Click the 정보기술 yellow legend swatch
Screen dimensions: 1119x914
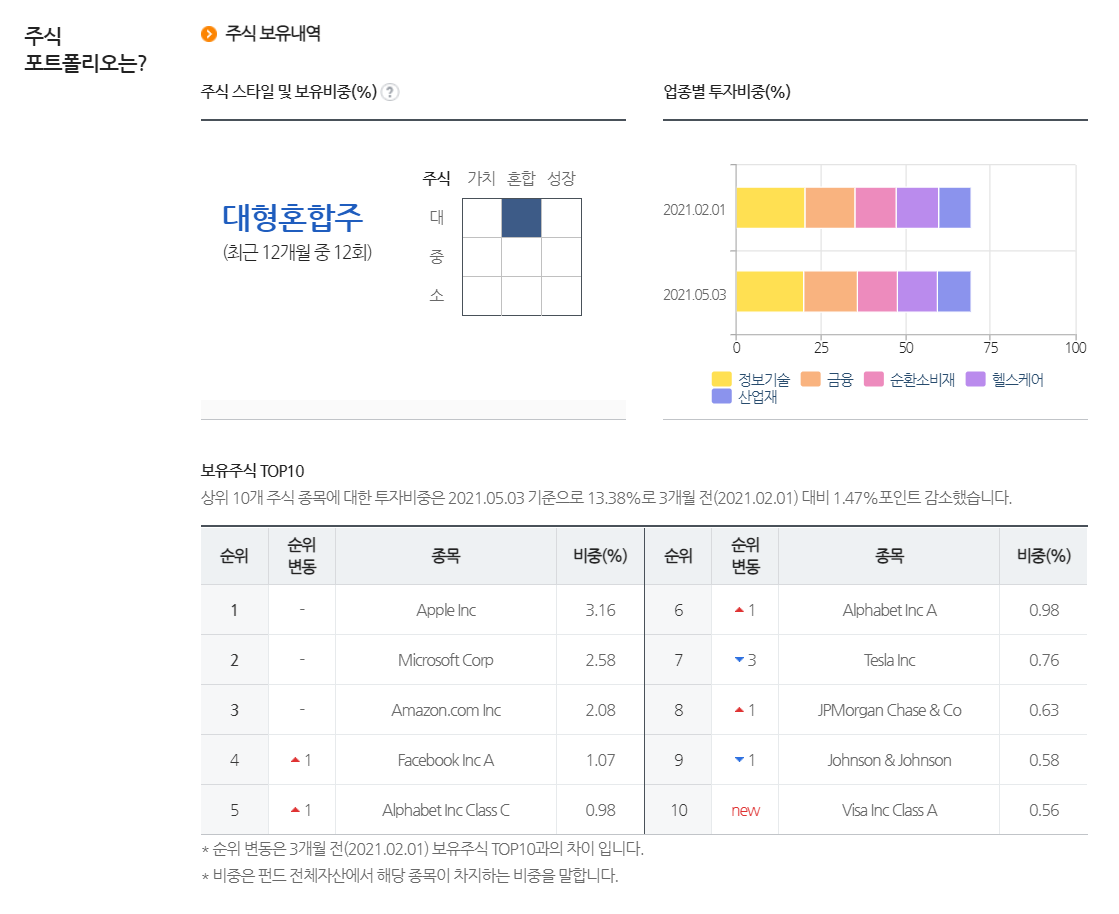coord(721,379)
